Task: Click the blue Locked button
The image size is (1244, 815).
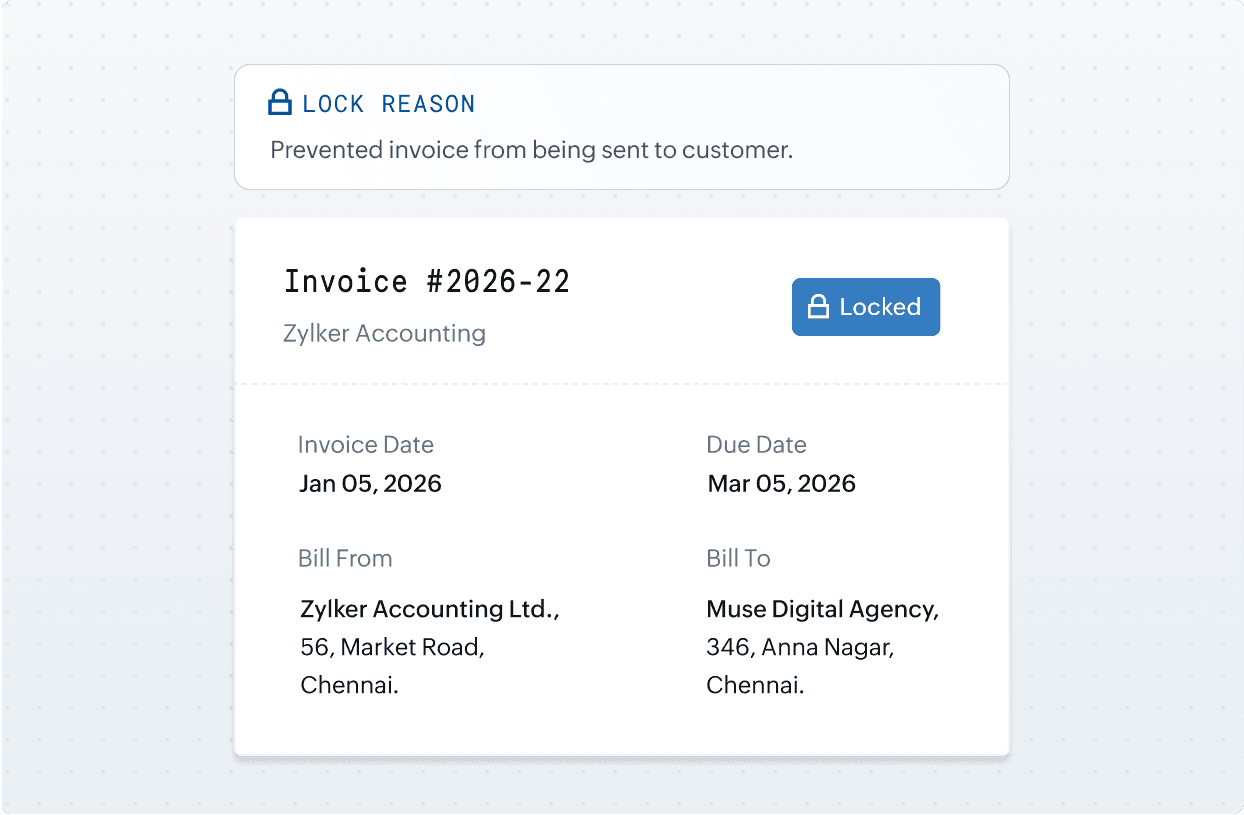Action: 866,307
